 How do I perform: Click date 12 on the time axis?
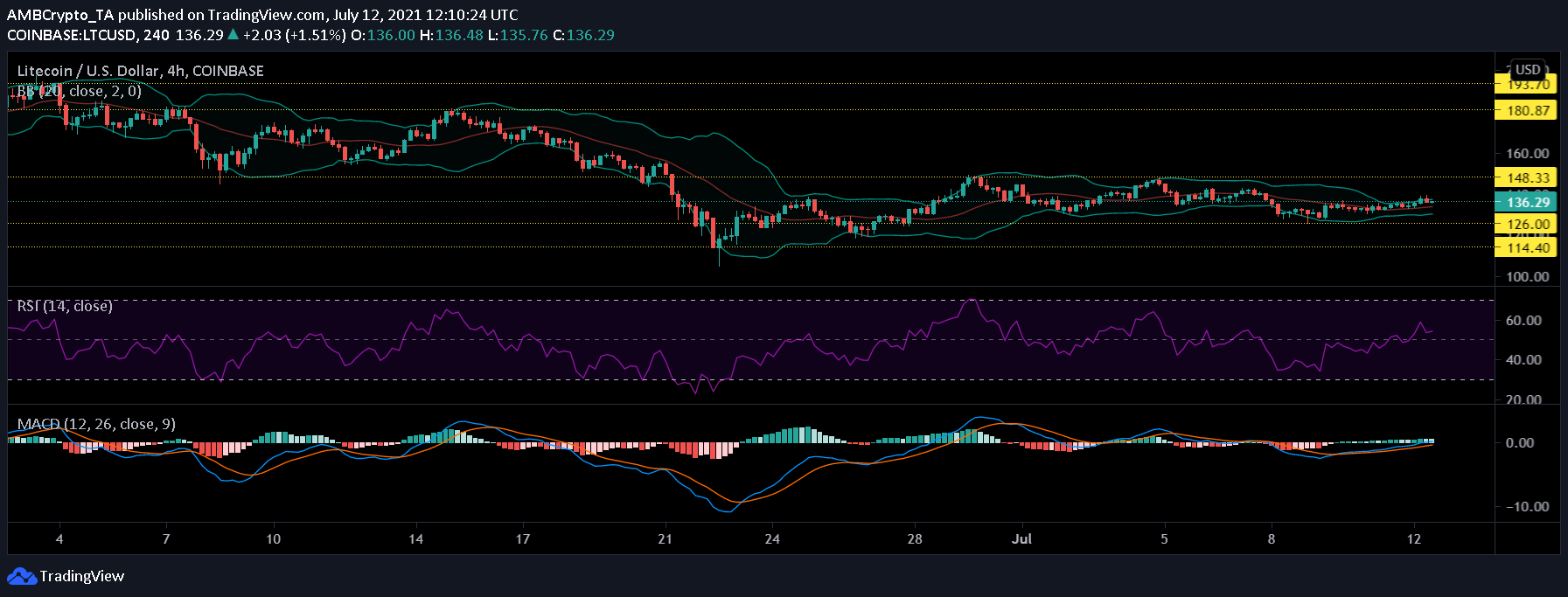pyautogui.click(x=1414, y=538)
